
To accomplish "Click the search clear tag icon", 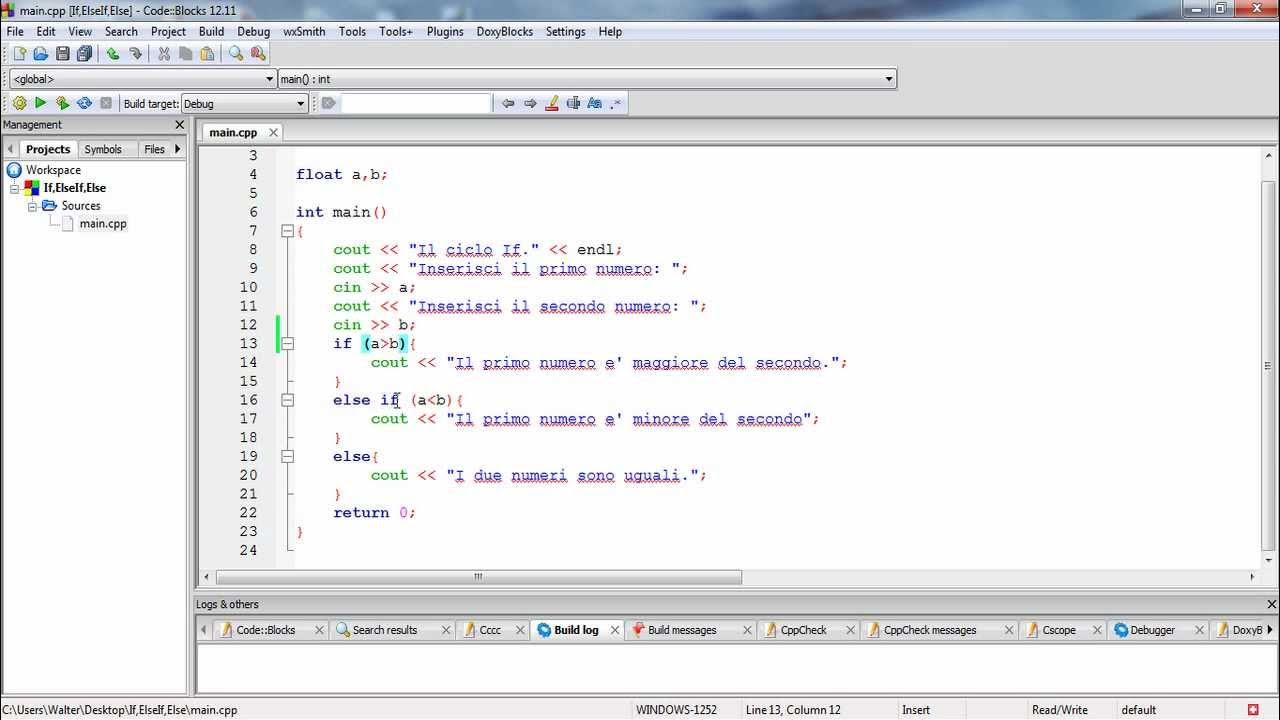I will point(328,103).
